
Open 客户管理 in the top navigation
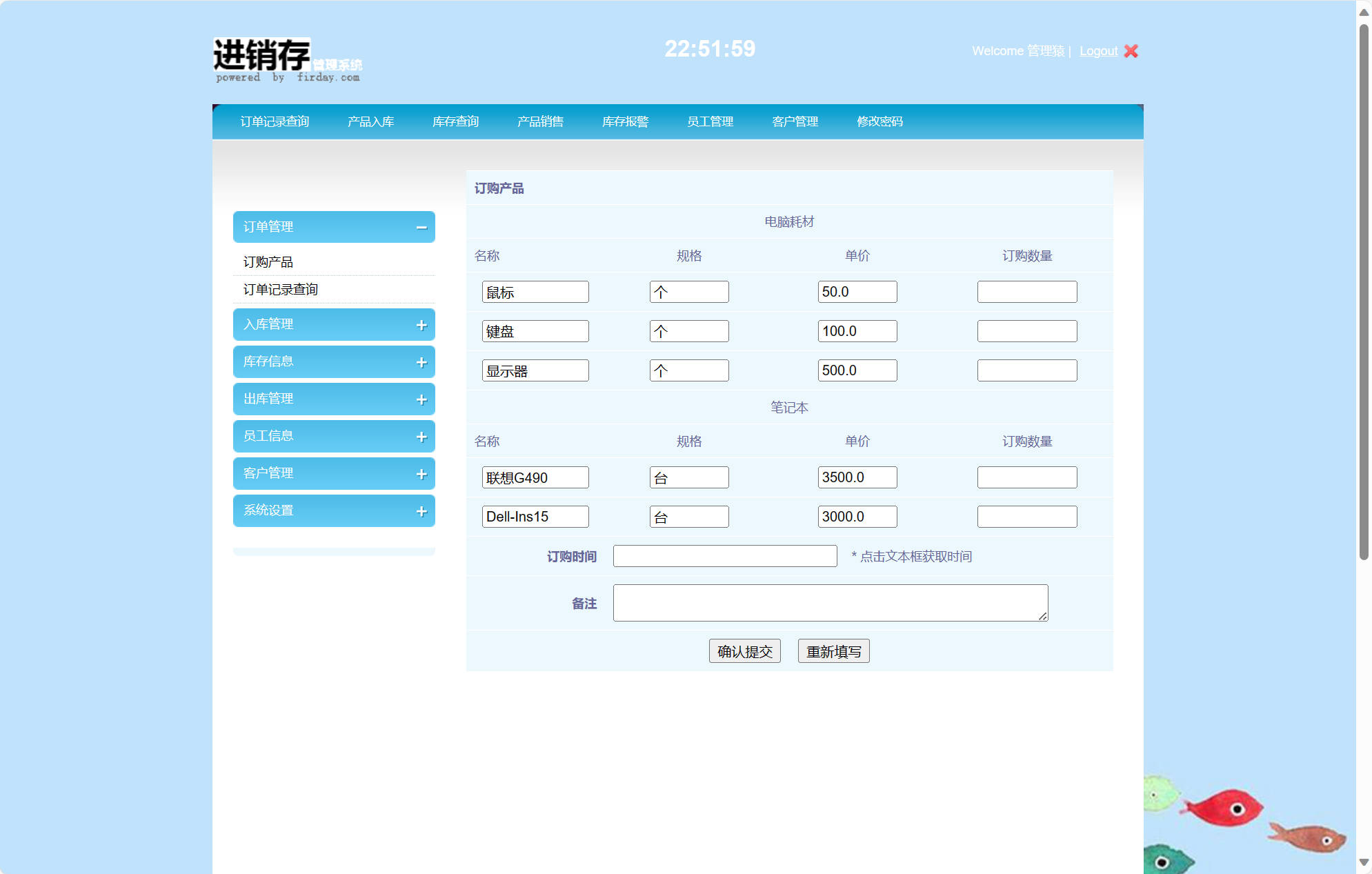pyautogui.click(x=795, y=121)
